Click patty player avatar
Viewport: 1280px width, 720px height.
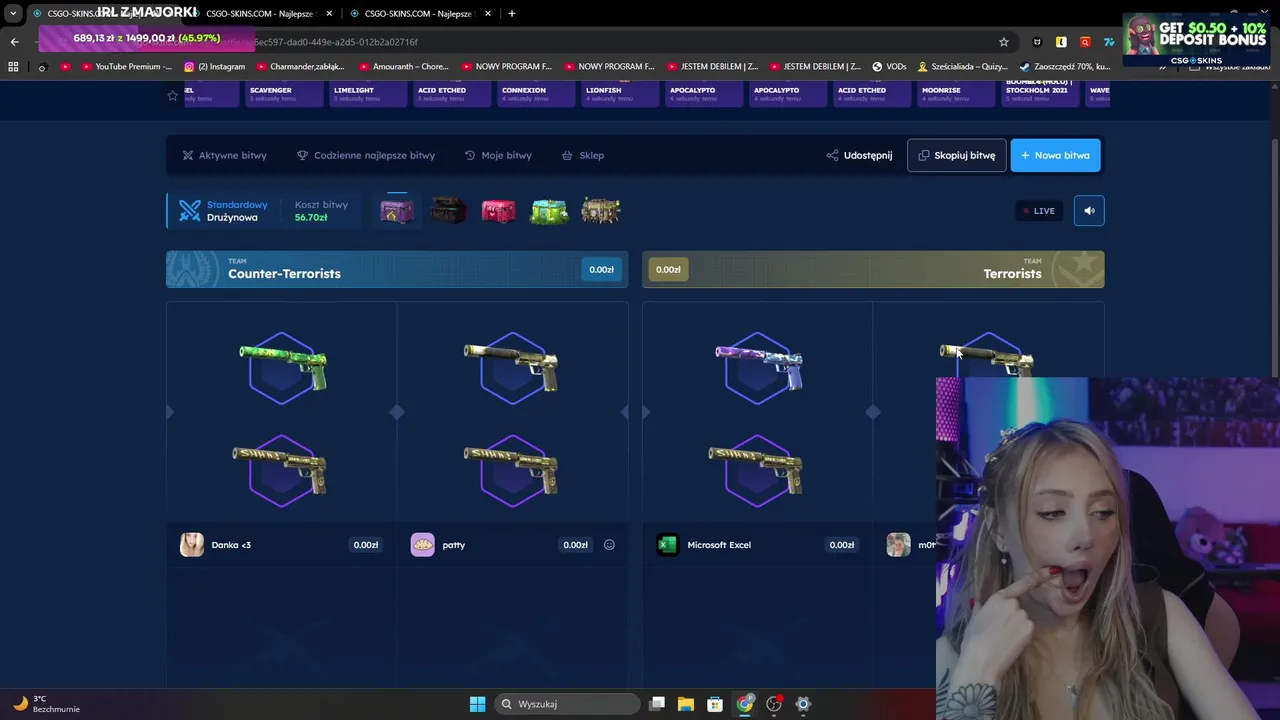423,545
